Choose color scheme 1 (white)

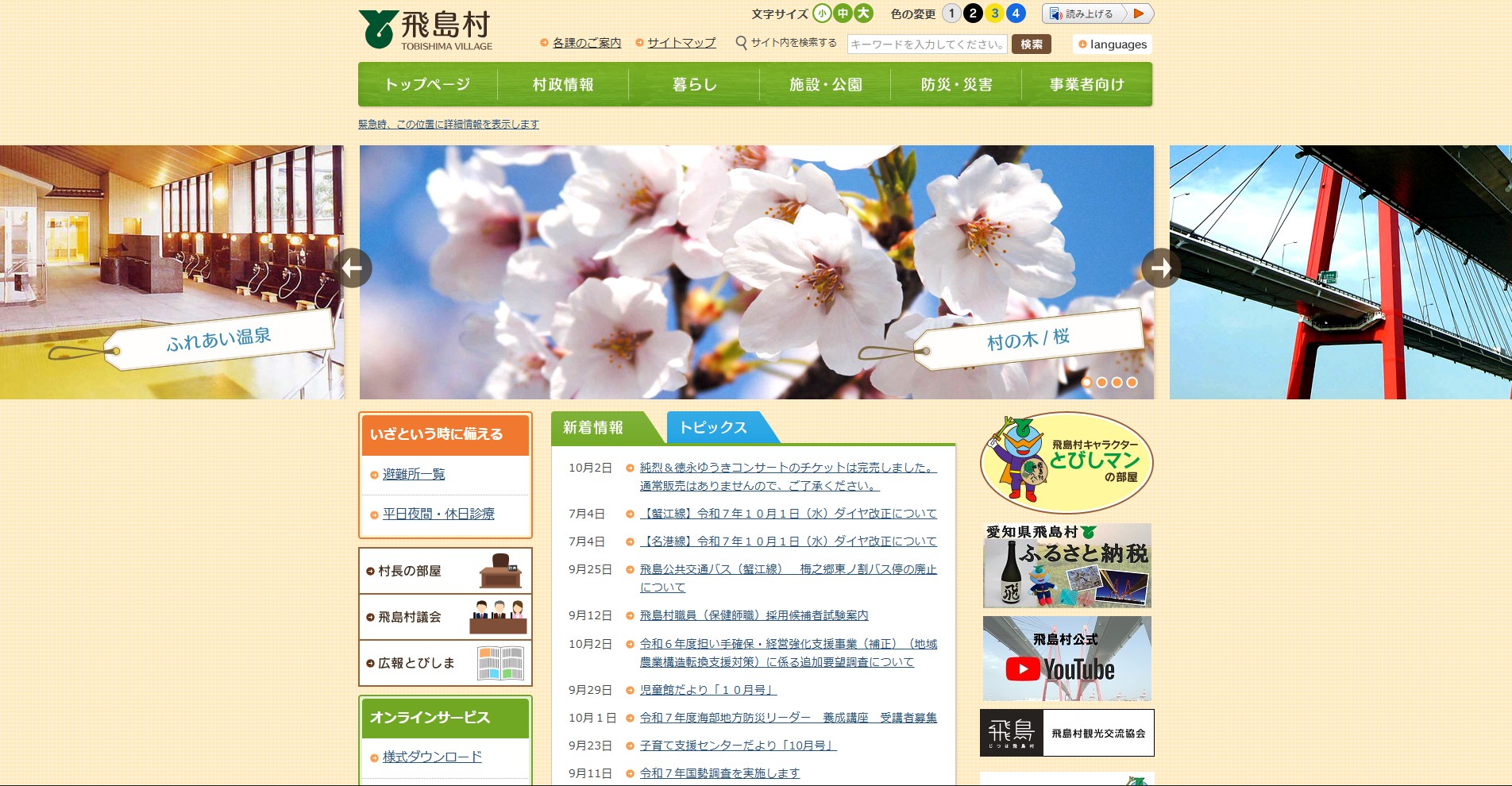click(x=951, y=13)
